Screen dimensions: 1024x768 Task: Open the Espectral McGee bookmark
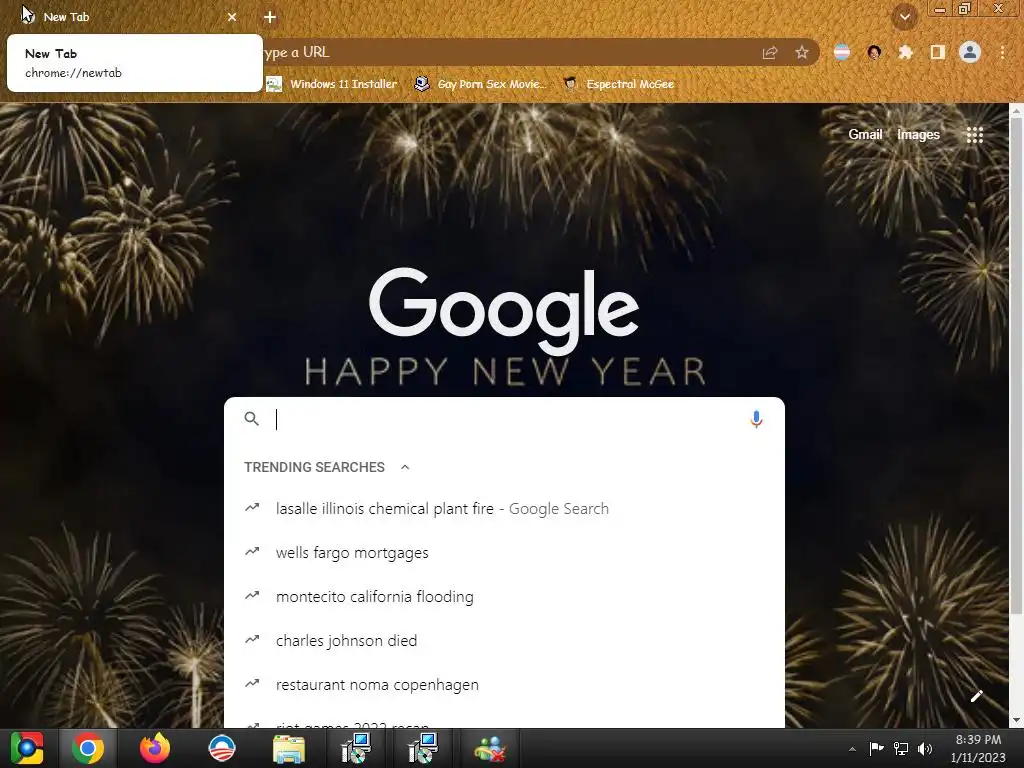point(618,84)
